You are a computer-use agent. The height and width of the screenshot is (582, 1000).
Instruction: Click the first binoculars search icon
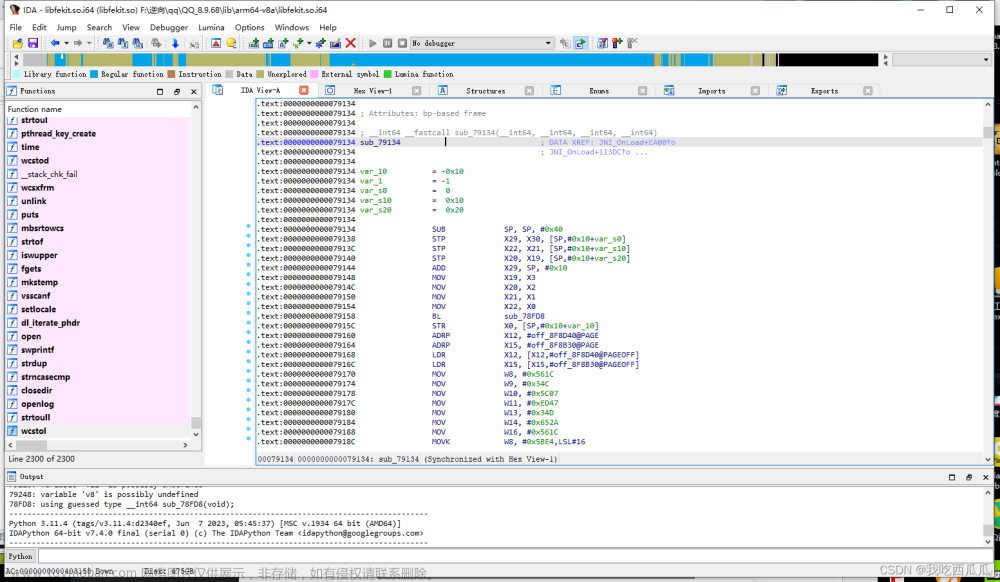point(108,43)
